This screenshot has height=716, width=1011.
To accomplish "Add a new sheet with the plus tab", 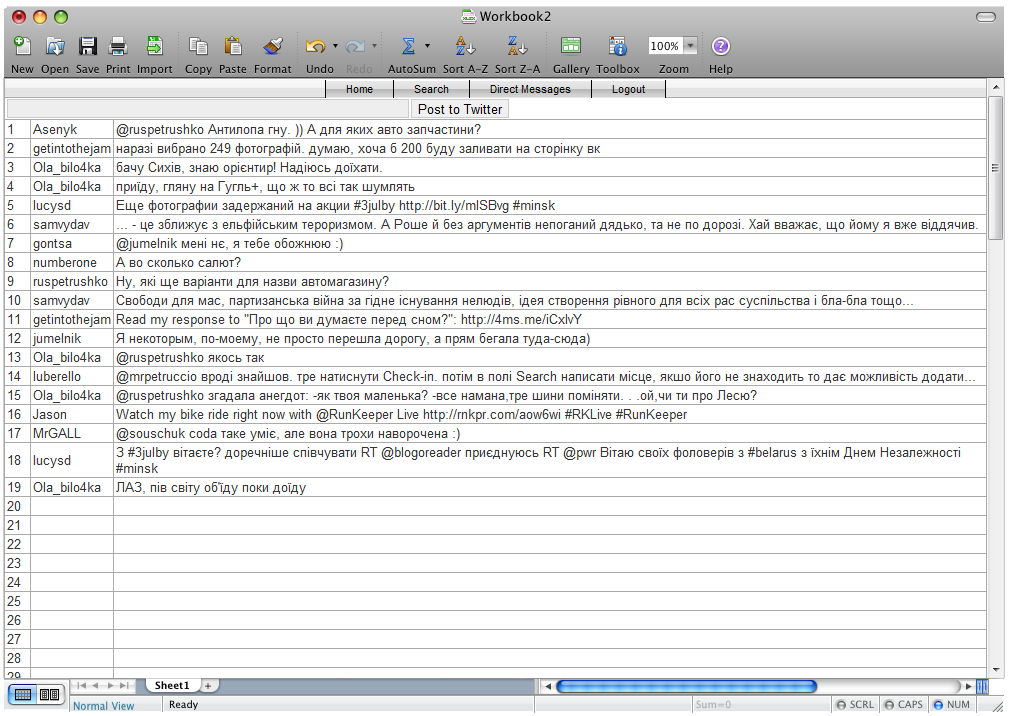I will [x=208, y=686].
